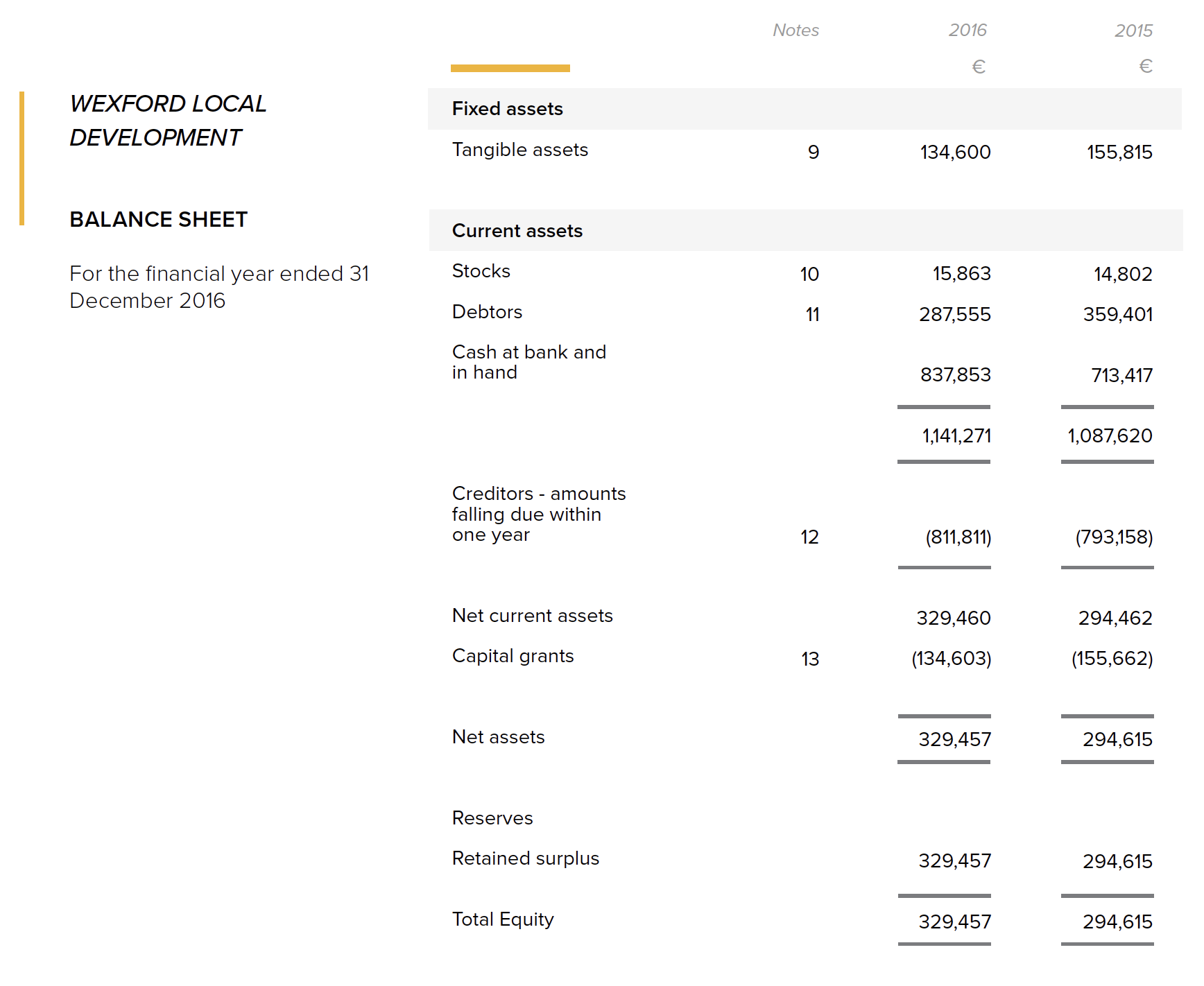Click Tangible assets 2015 value 155,815
Screen dimensions: 1204x986
[1119, 152]
